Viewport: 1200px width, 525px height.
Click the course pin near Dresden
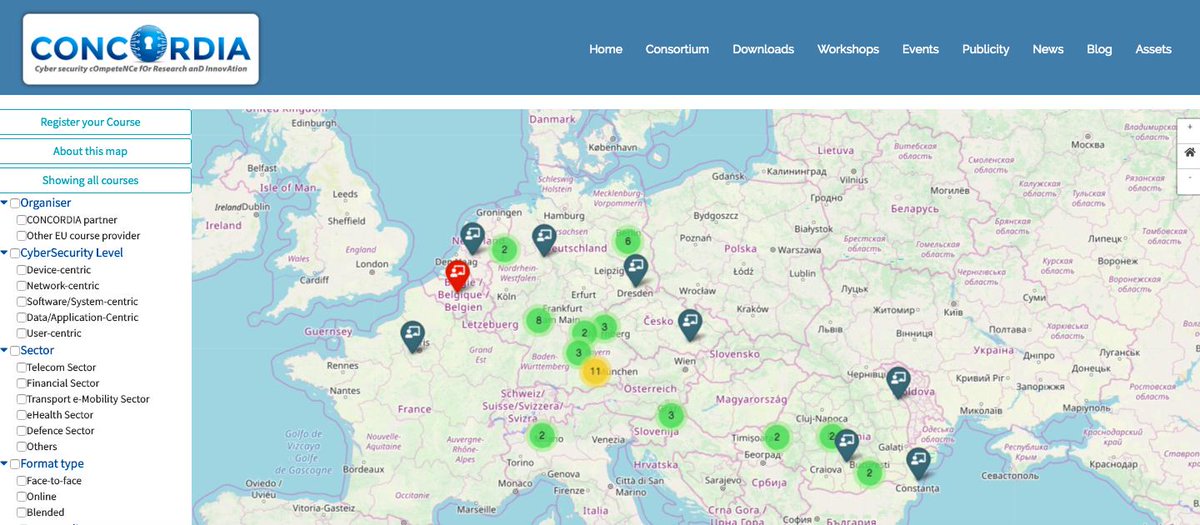pyautogui.click(x=636, y=270)
